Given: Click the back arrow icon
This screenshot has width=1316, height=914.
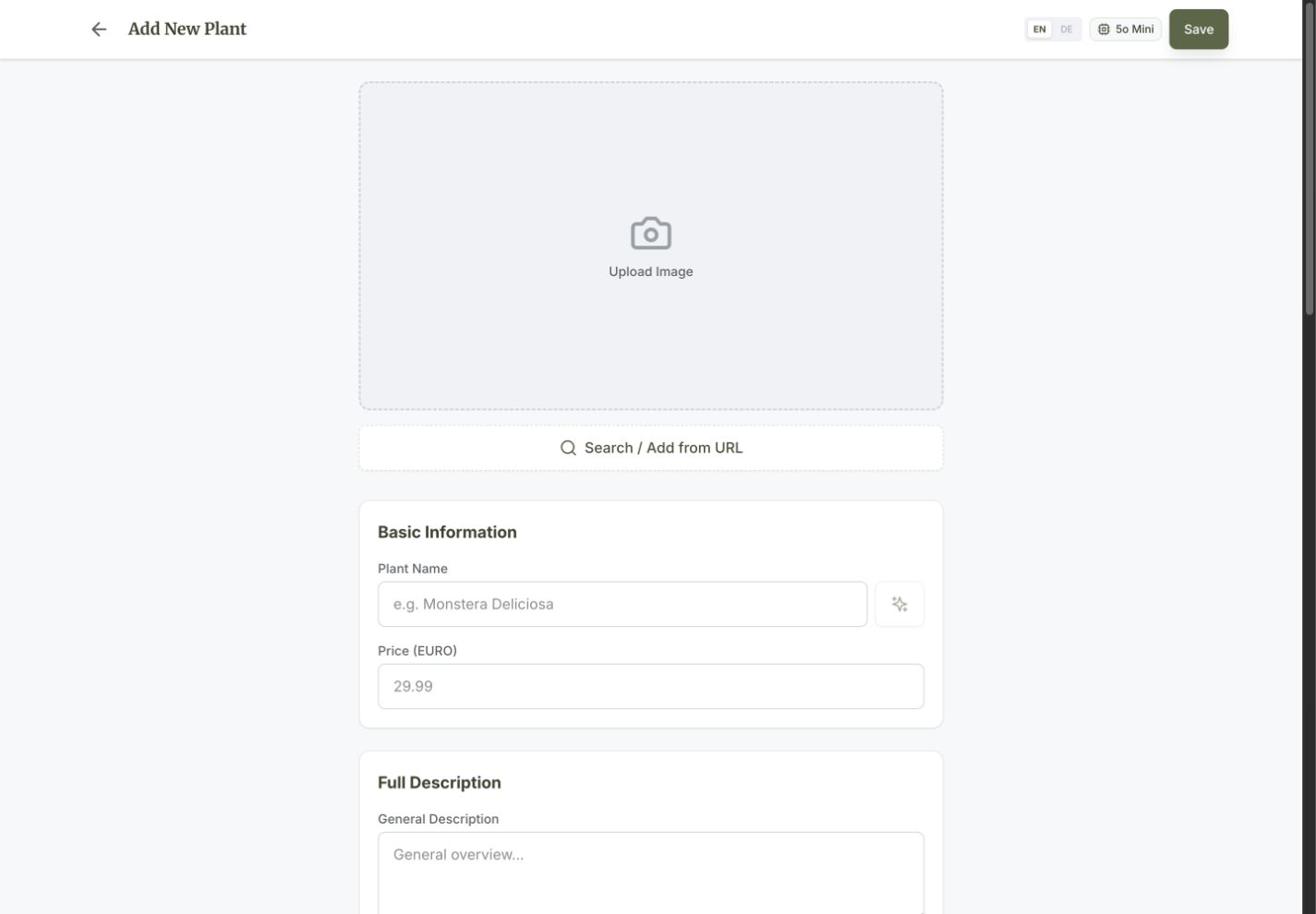Looking at the screenshot, I should [99, 30].
